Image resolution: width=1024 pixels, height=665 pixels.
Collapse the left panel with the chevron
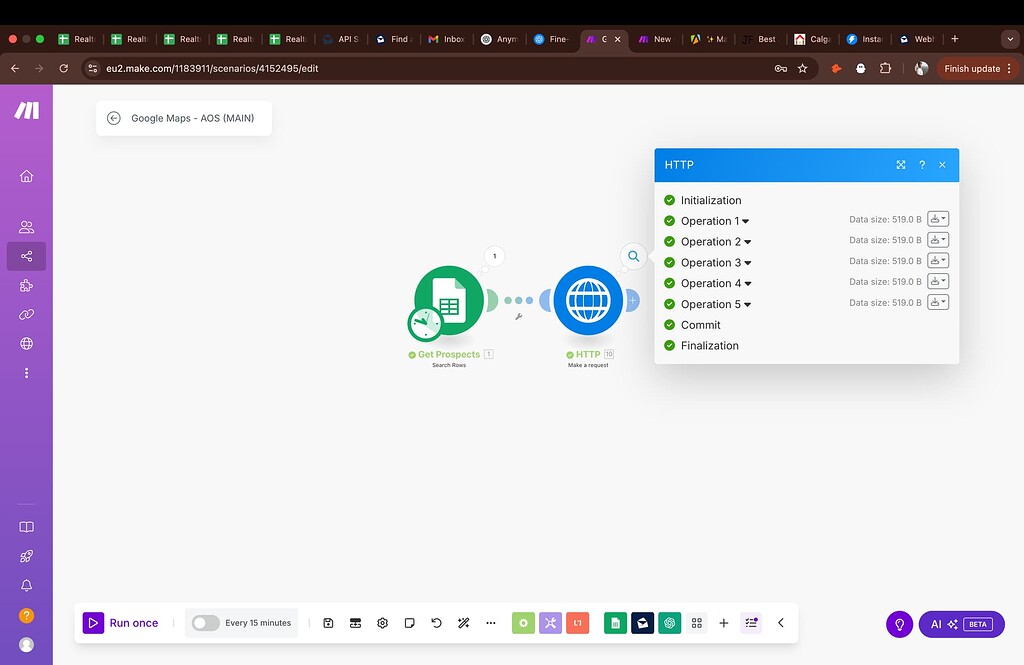[x=781, y=622]
